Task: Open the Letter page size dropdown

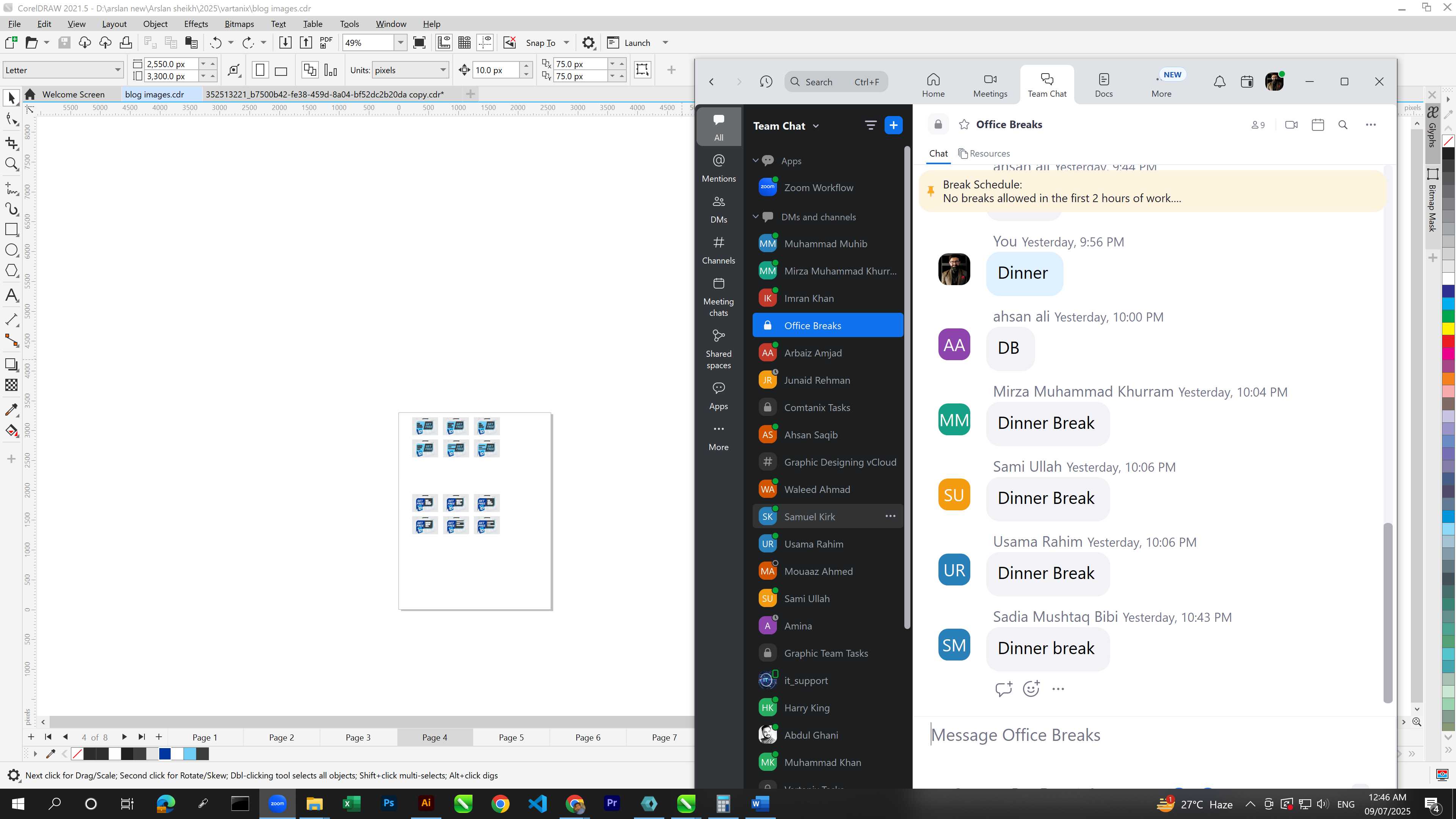Action: coord(118,70)
